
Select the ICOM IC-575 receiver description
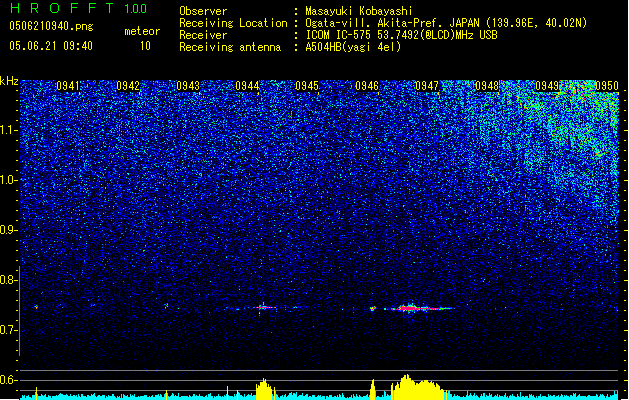[x=401, y=35]
